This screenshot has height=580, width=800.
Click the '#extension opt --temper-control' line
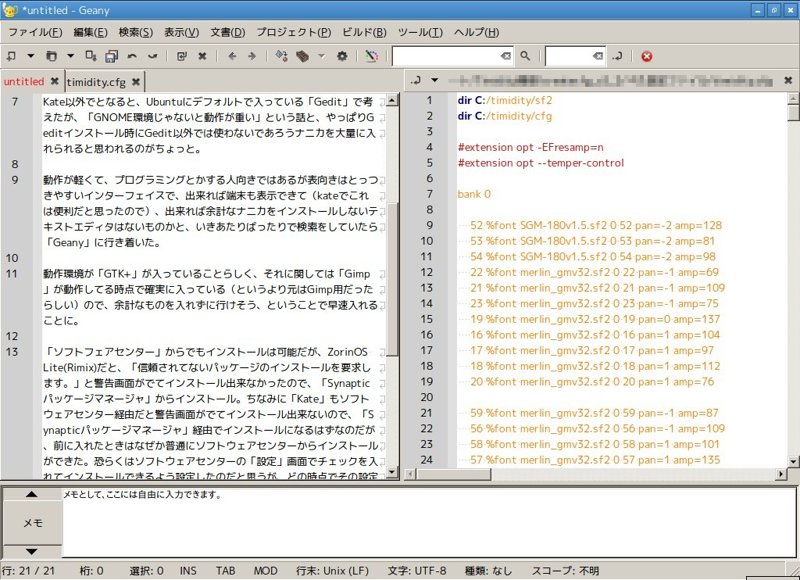(x=541, y=163)
